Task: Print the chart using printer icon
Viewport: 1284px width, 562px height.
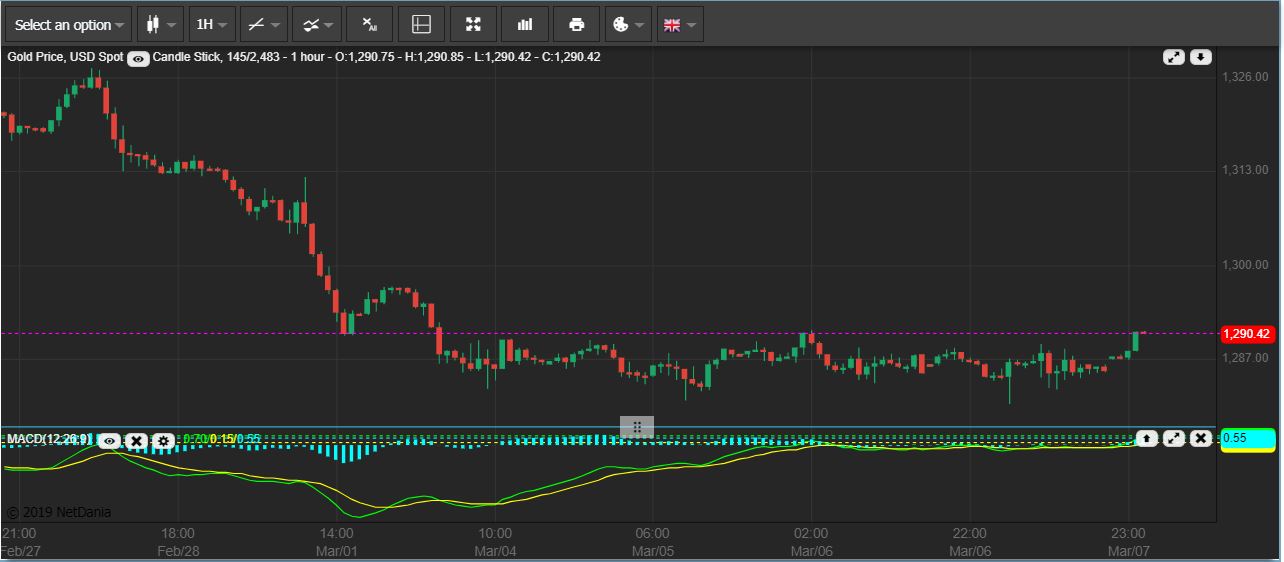Action: (x=576, y=24)
